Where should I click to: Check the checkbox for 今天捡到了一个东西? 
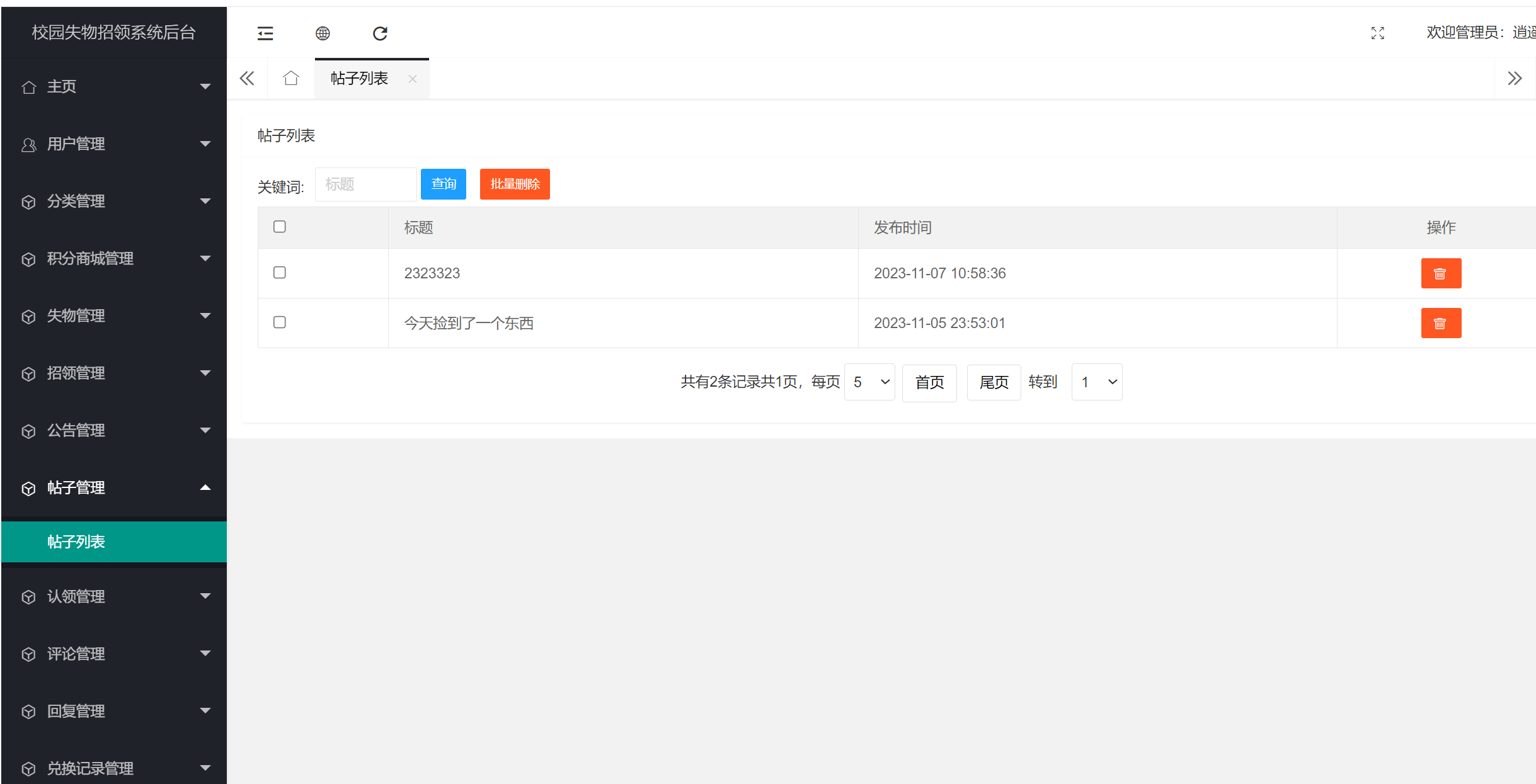tap(279, 322)
